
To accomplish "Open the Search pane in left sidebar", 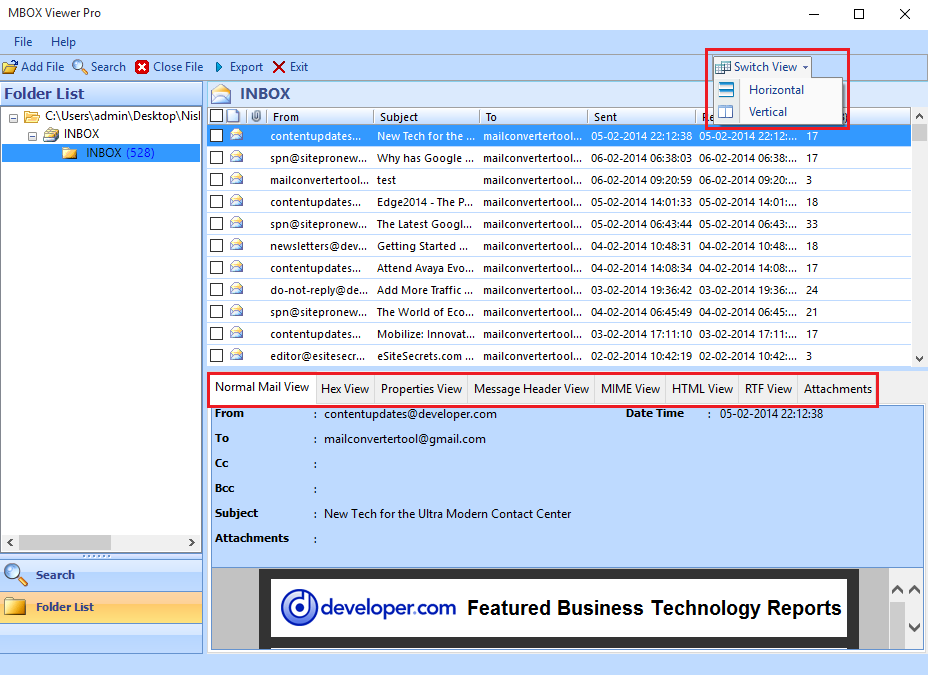I will pyautogui.click(x=55, y=575).
